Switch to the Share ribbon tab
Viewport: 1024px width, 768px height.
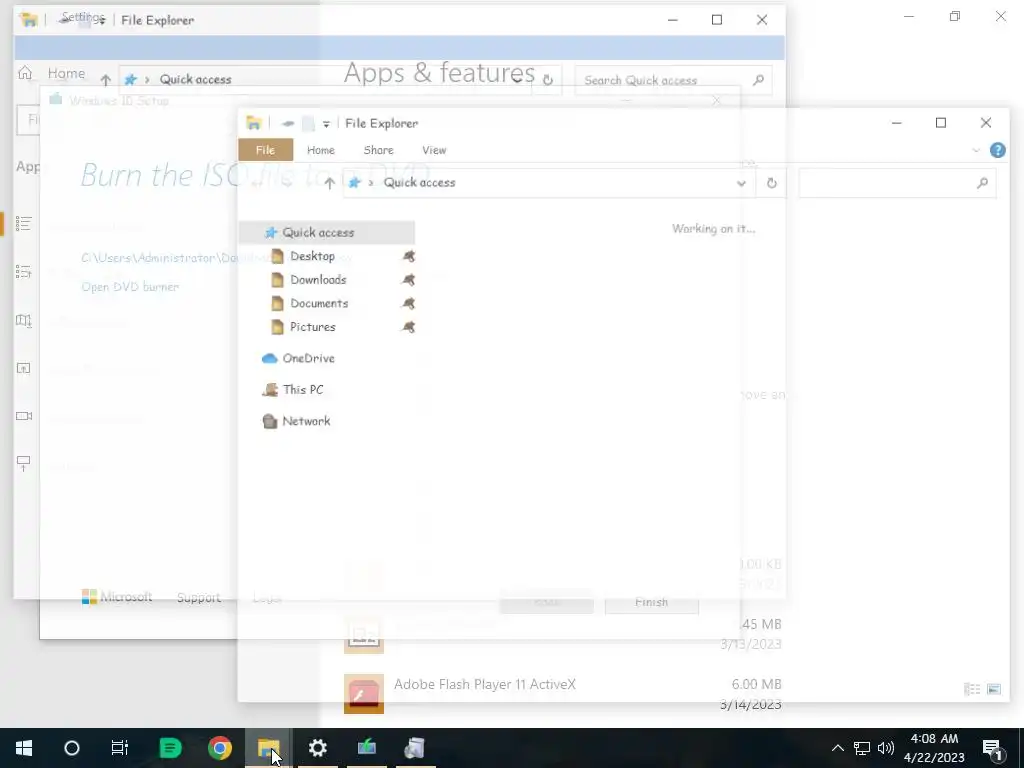pyautogui.click(x=378, y=150)
